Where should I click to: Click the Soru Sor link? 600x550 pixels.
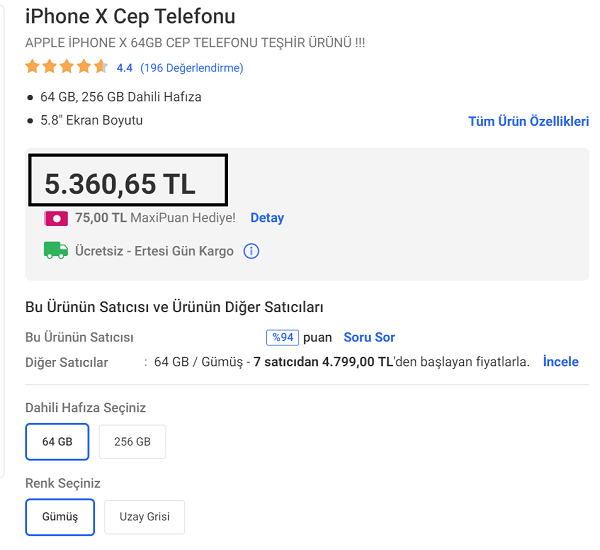369,337
